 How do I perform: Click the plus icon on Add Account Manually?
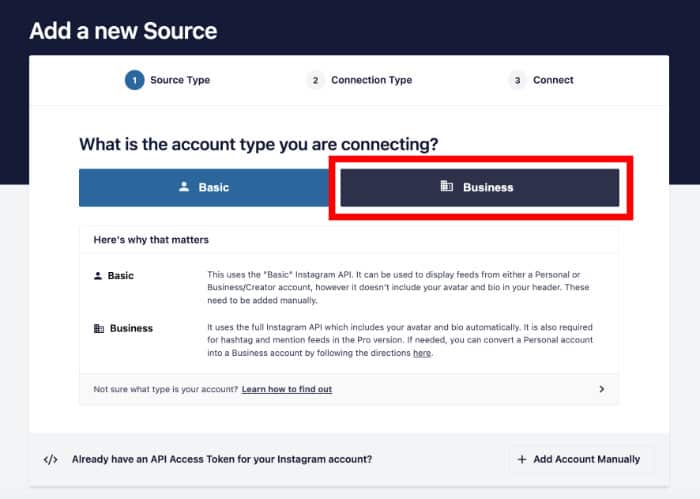click(521, 459)
